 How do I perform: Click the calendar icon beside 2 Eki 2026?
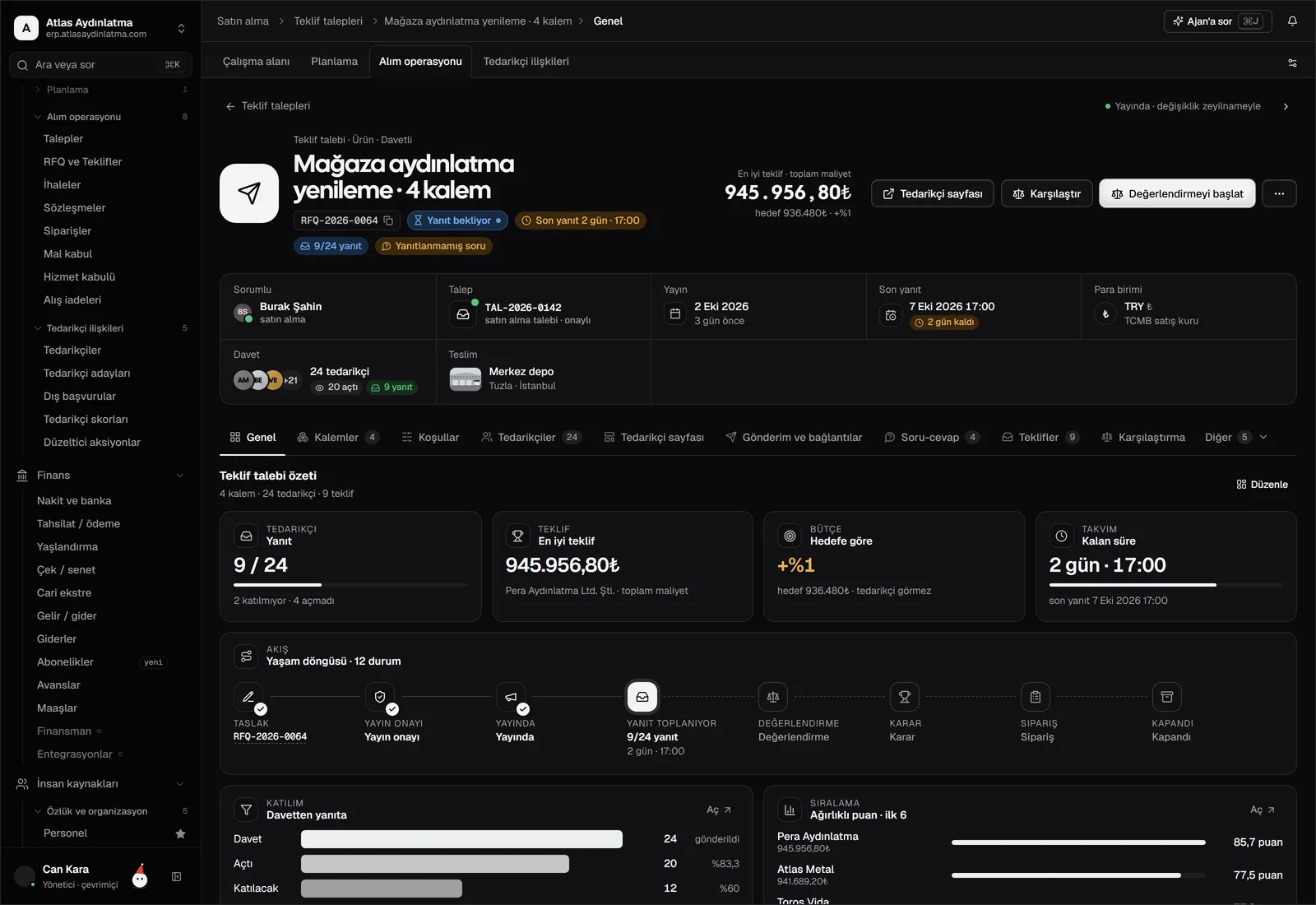(675, 313)
